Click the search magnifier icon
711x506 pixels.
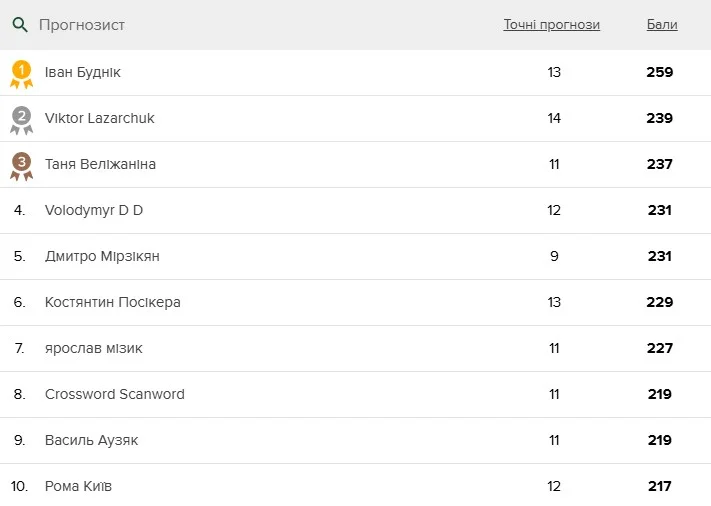20,25
